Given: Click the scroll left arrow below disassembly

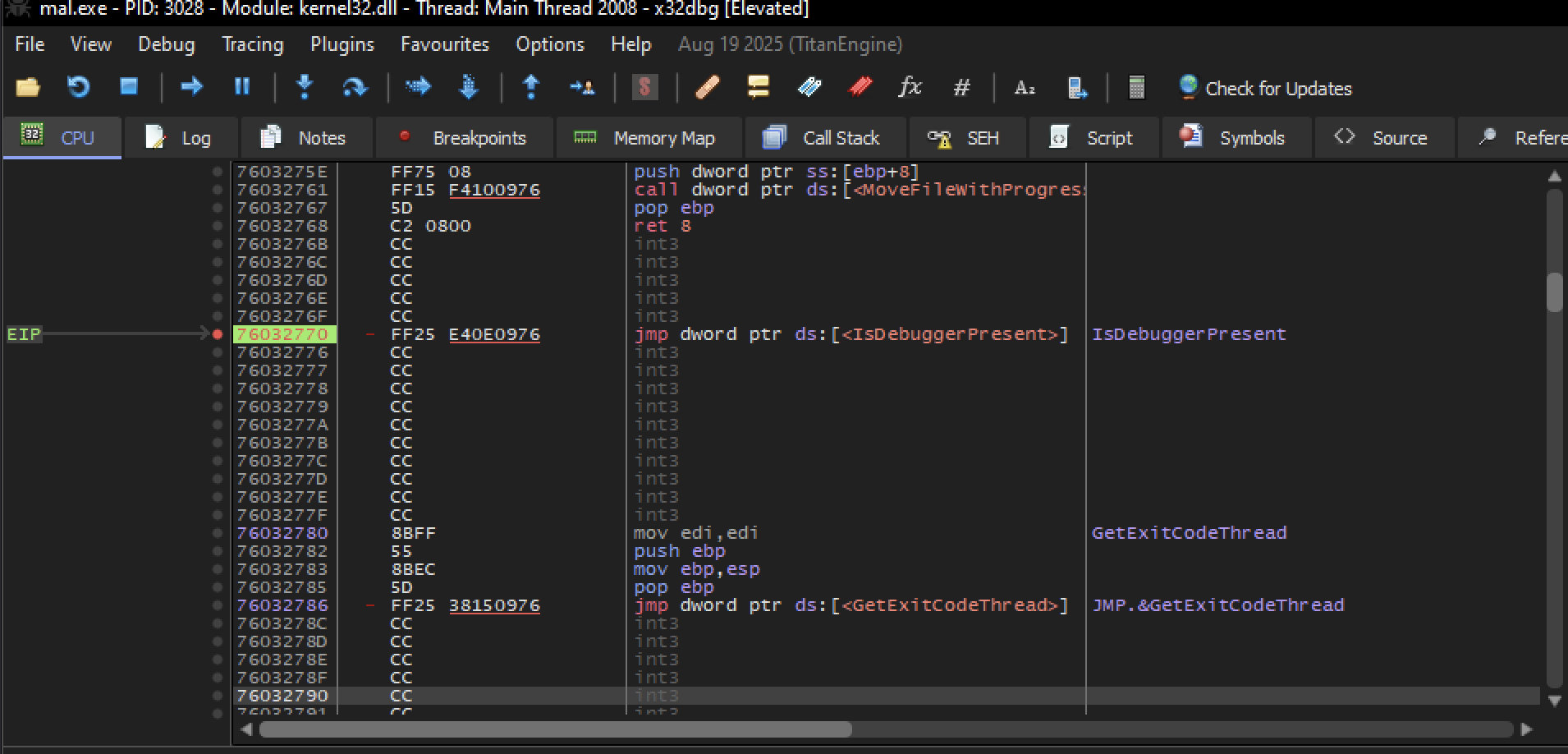Looking at the screenshot, I should coord(245,729).
